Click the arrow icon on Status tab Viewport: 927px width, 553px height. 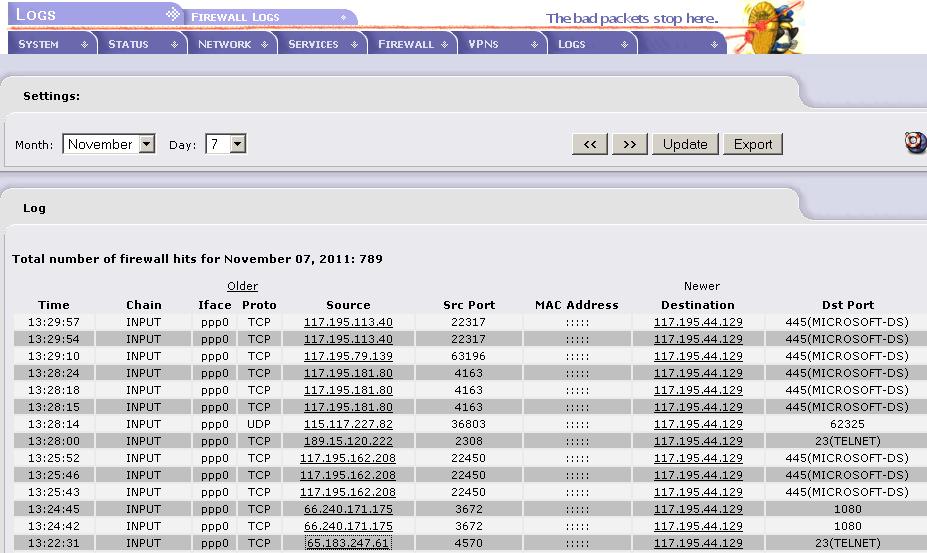tap(175, 45)
